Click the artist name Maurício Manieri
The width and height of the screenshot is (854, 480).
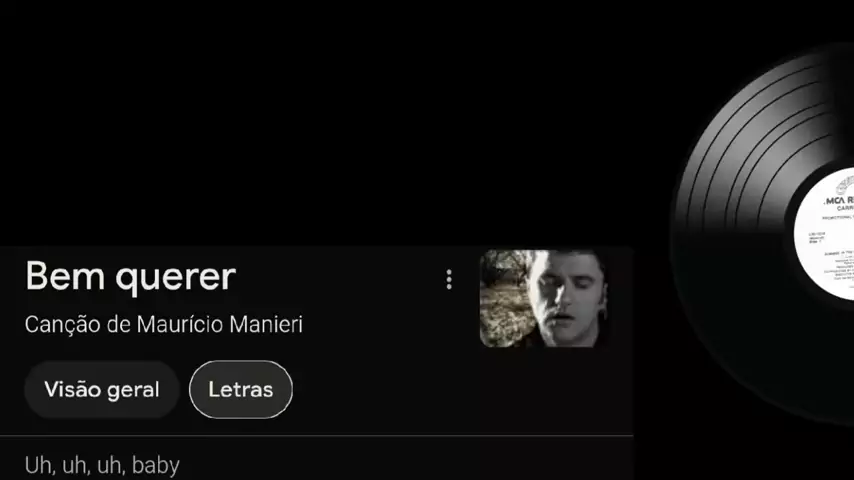(219, 325)
